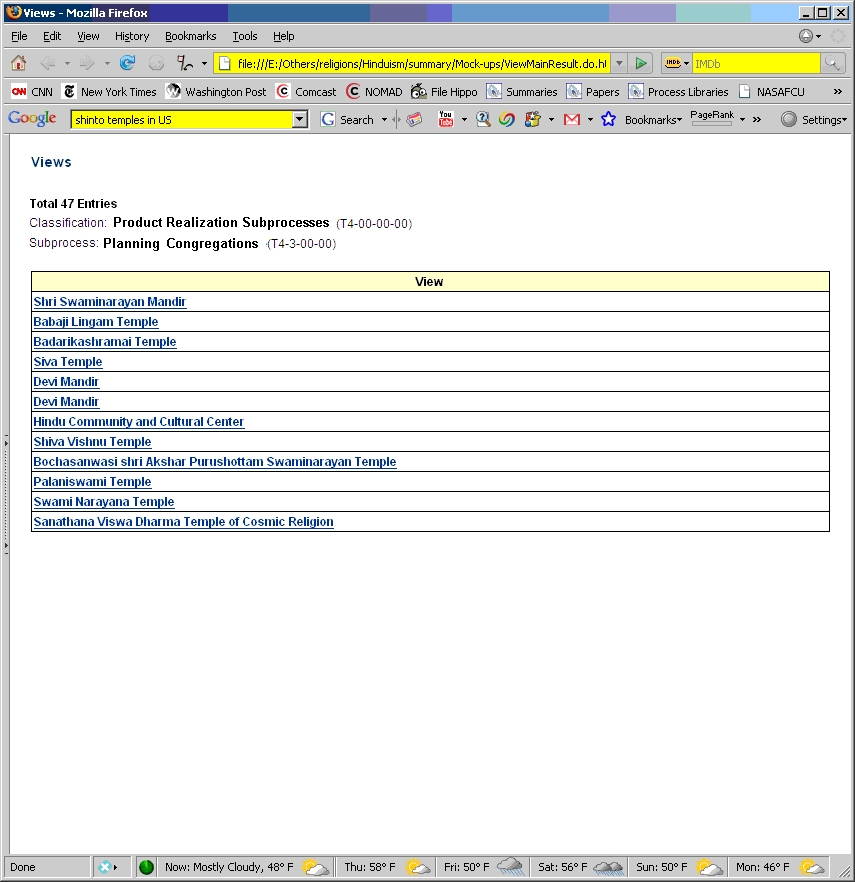
Task: Open the Papers bookmark
Action: click(593, 92)
